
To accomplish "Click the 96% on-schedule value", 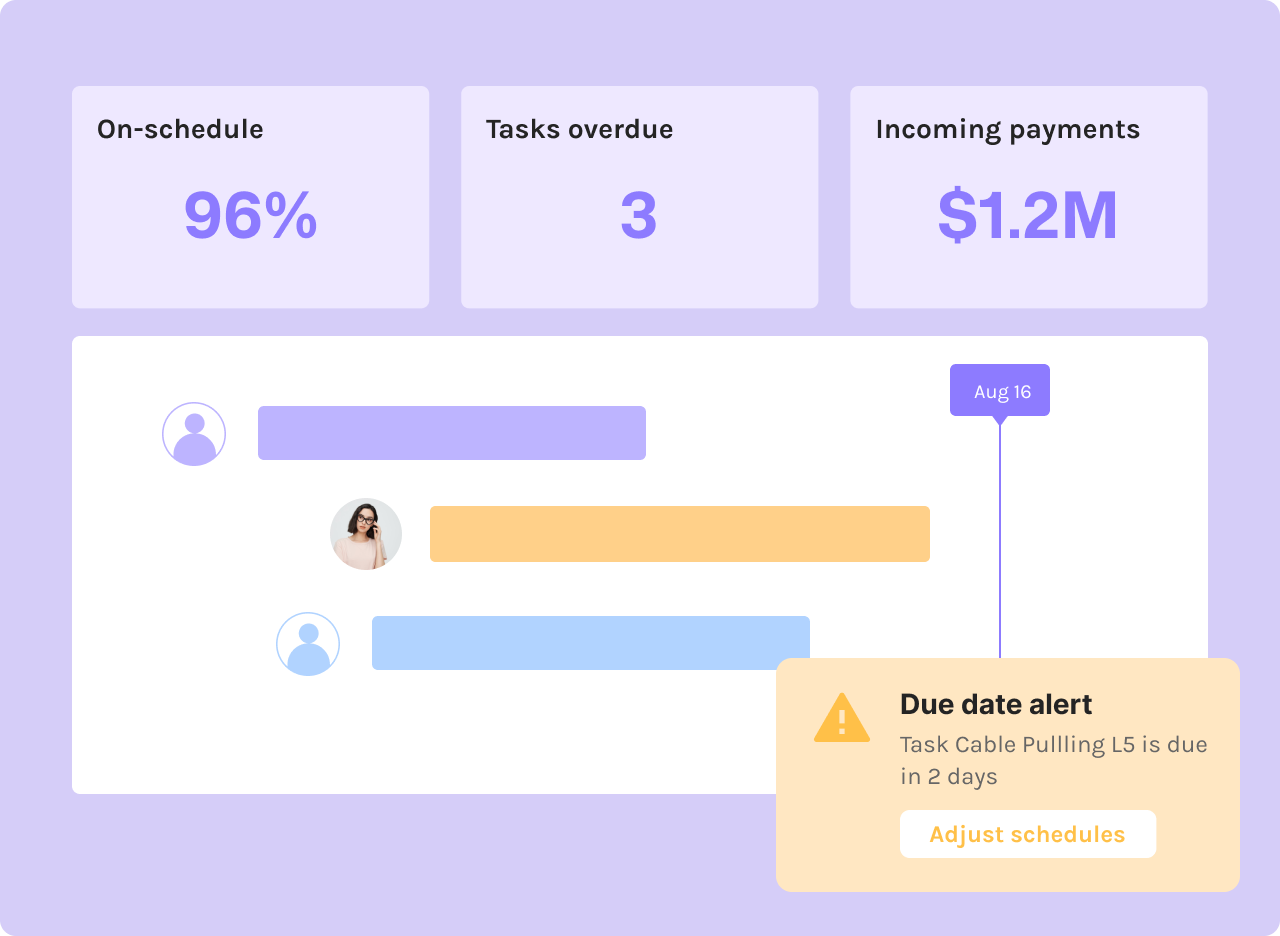I will (x=251, y=215).
